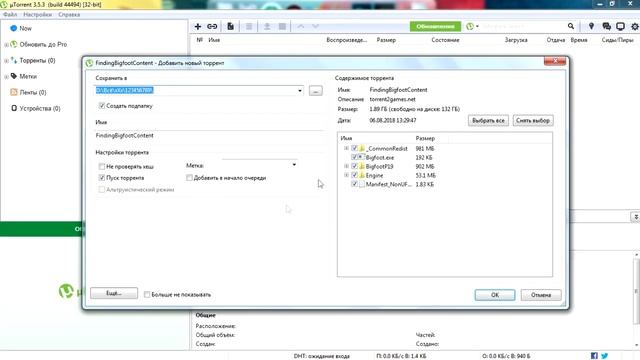Sort by Состояние column header
Screen dimensions: 640x360
445,40
